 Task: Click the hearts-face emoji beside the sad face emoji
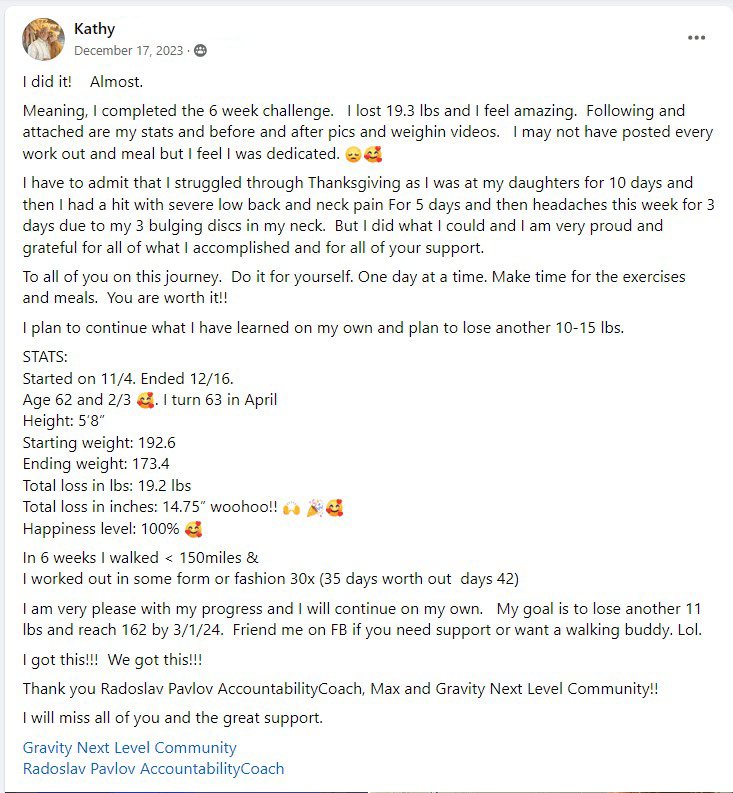pyautogui.click(x=373, y=154)
